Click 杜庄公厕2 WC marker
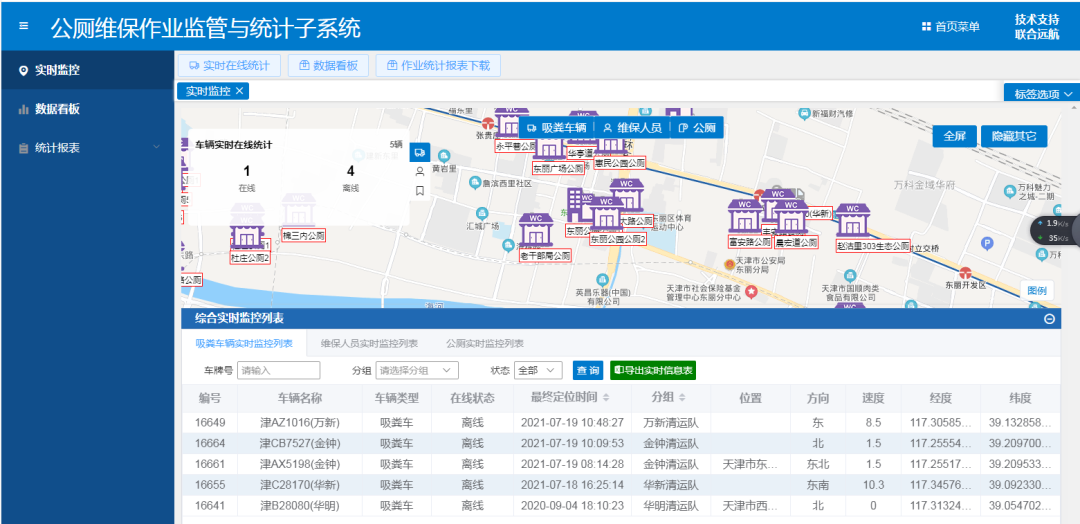The height and width of the screenshot is (524, 1080). [247, 234]
